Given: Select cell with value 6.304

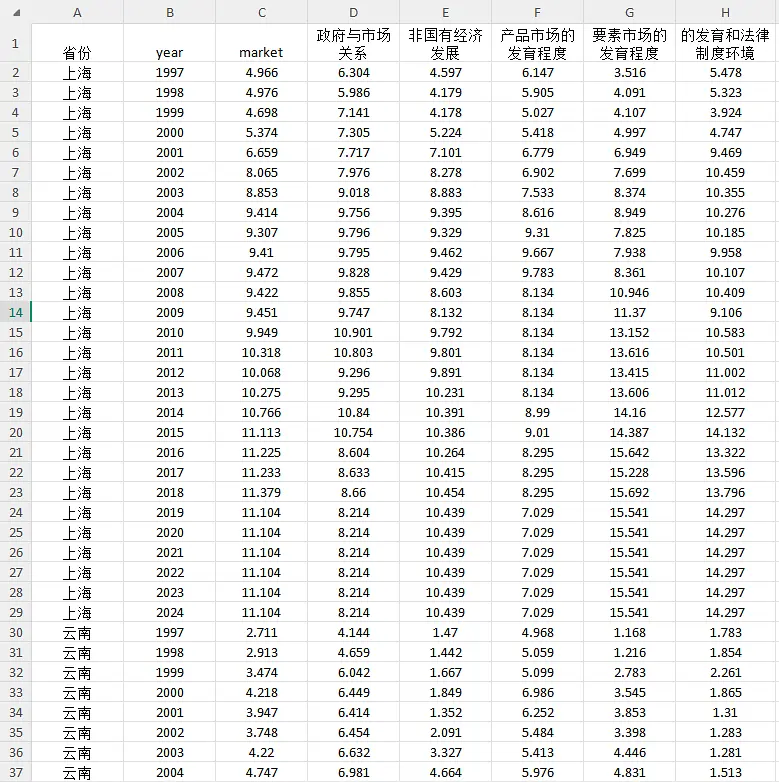Looking at the screenshot, I should 354,73.
